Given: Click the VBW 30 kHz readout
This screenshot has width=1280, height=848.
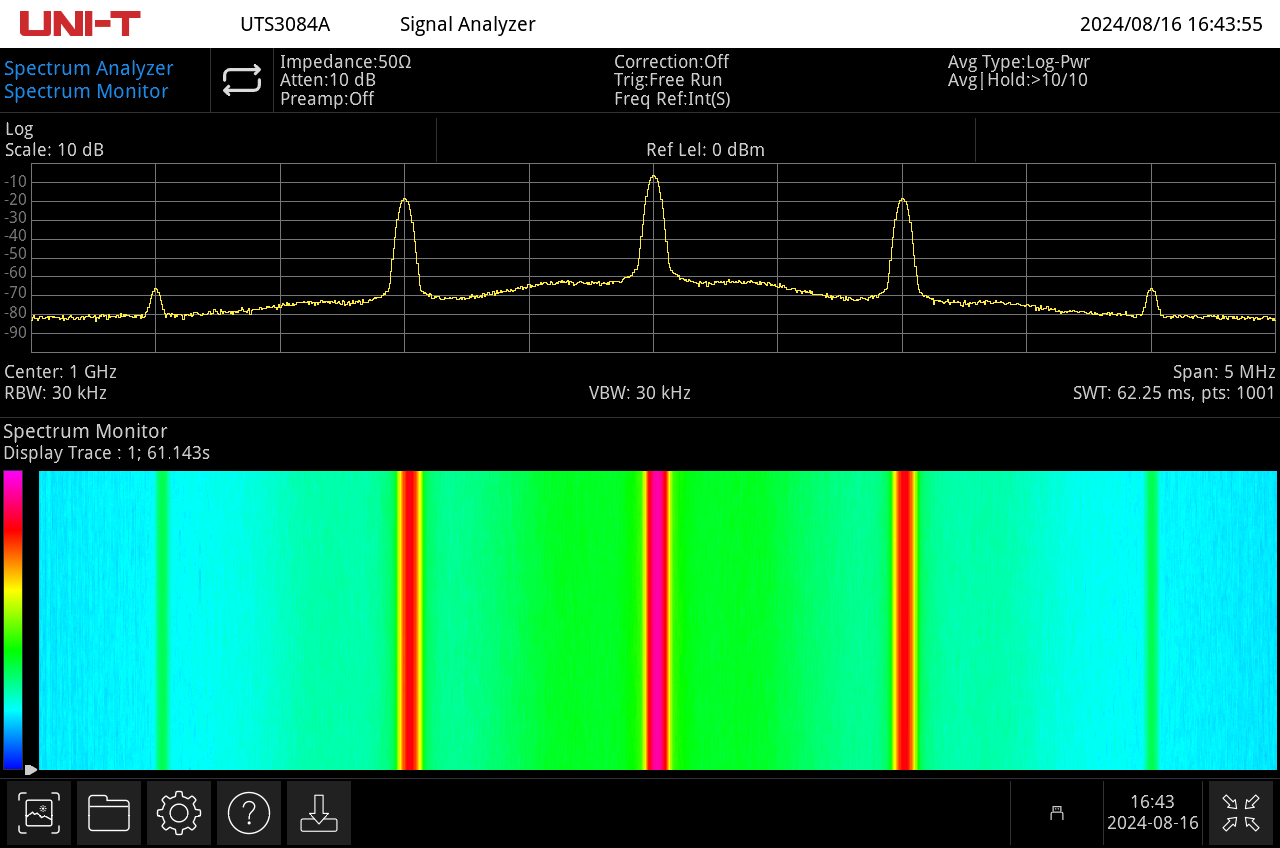Looking at the screenshot, I should [639, 393].
